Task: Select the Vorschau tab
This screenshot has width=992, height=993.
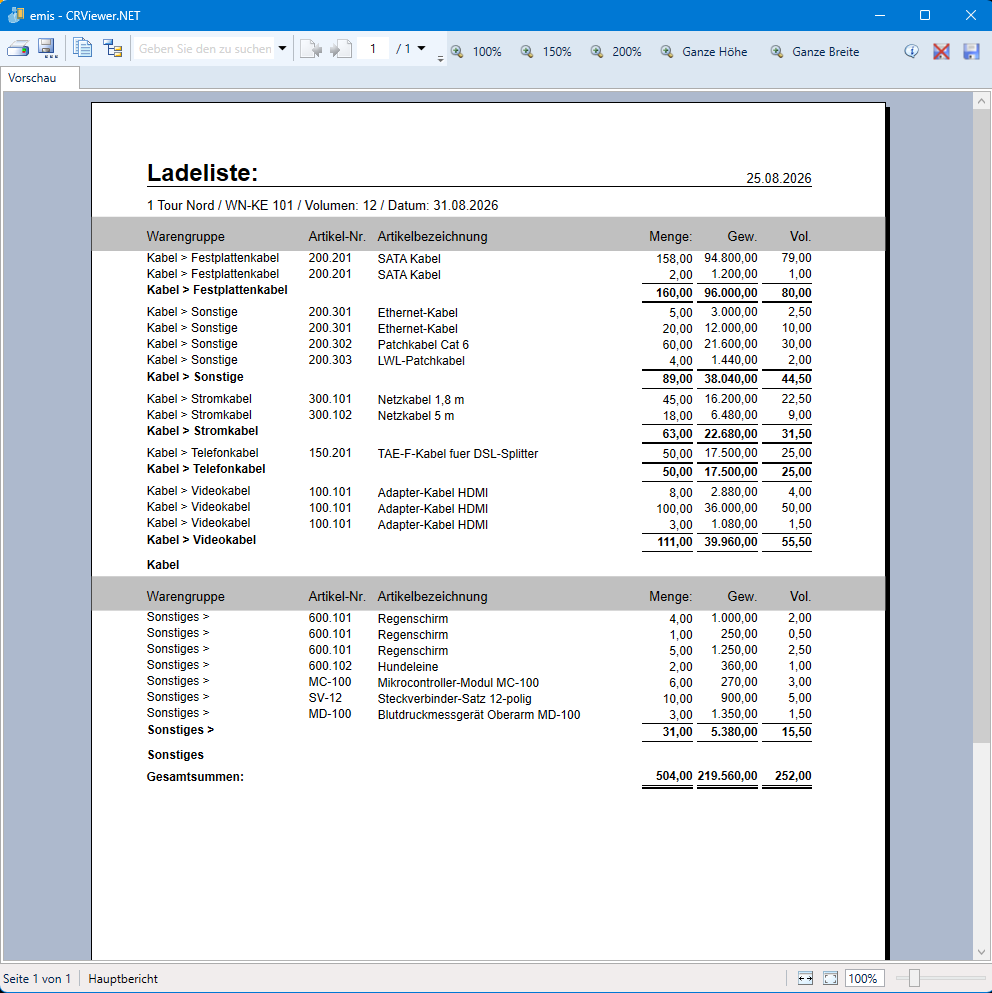Action: [39, 78]
